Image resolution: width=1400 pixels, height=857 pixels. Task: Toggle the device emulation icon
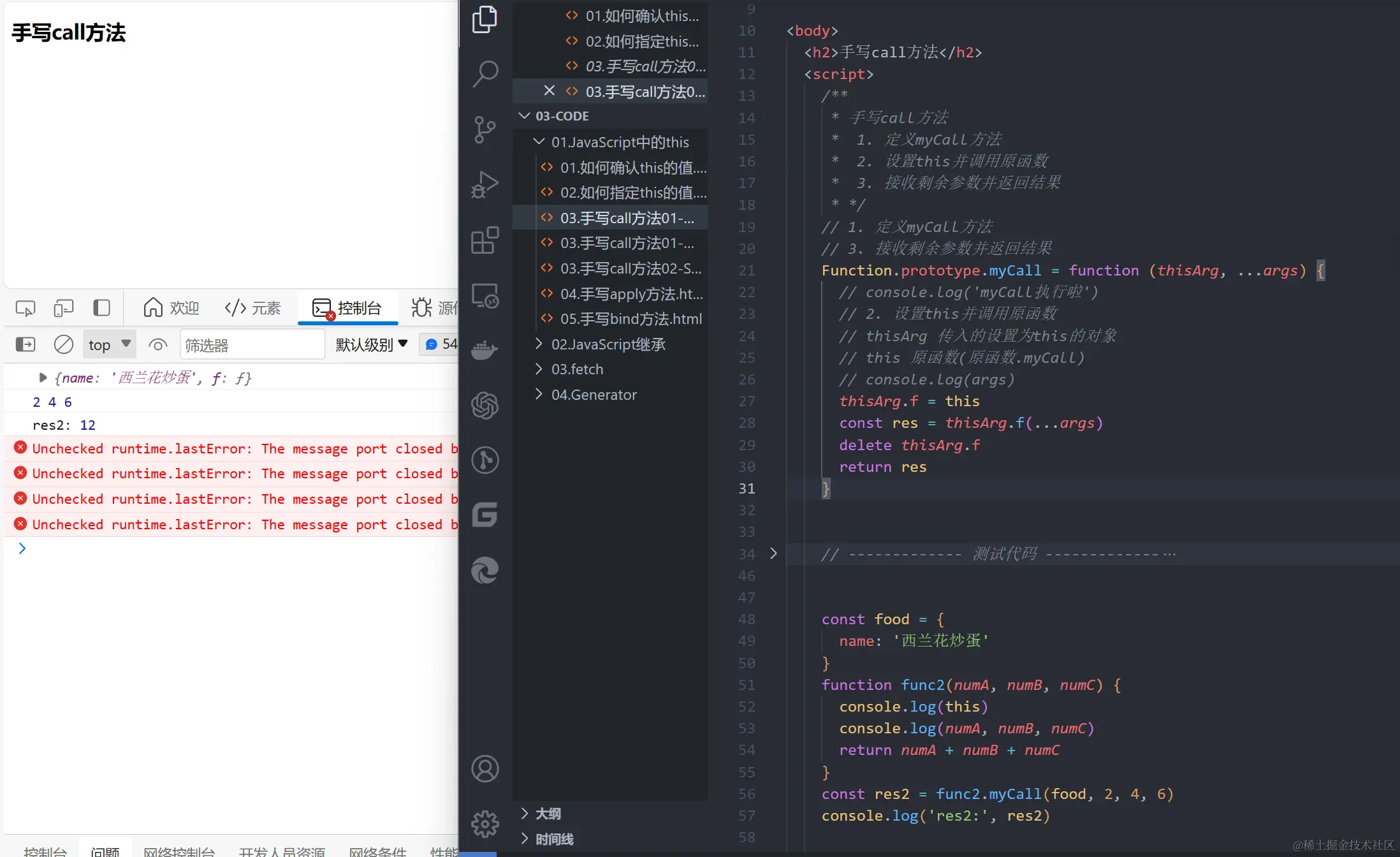click(63, 309)
